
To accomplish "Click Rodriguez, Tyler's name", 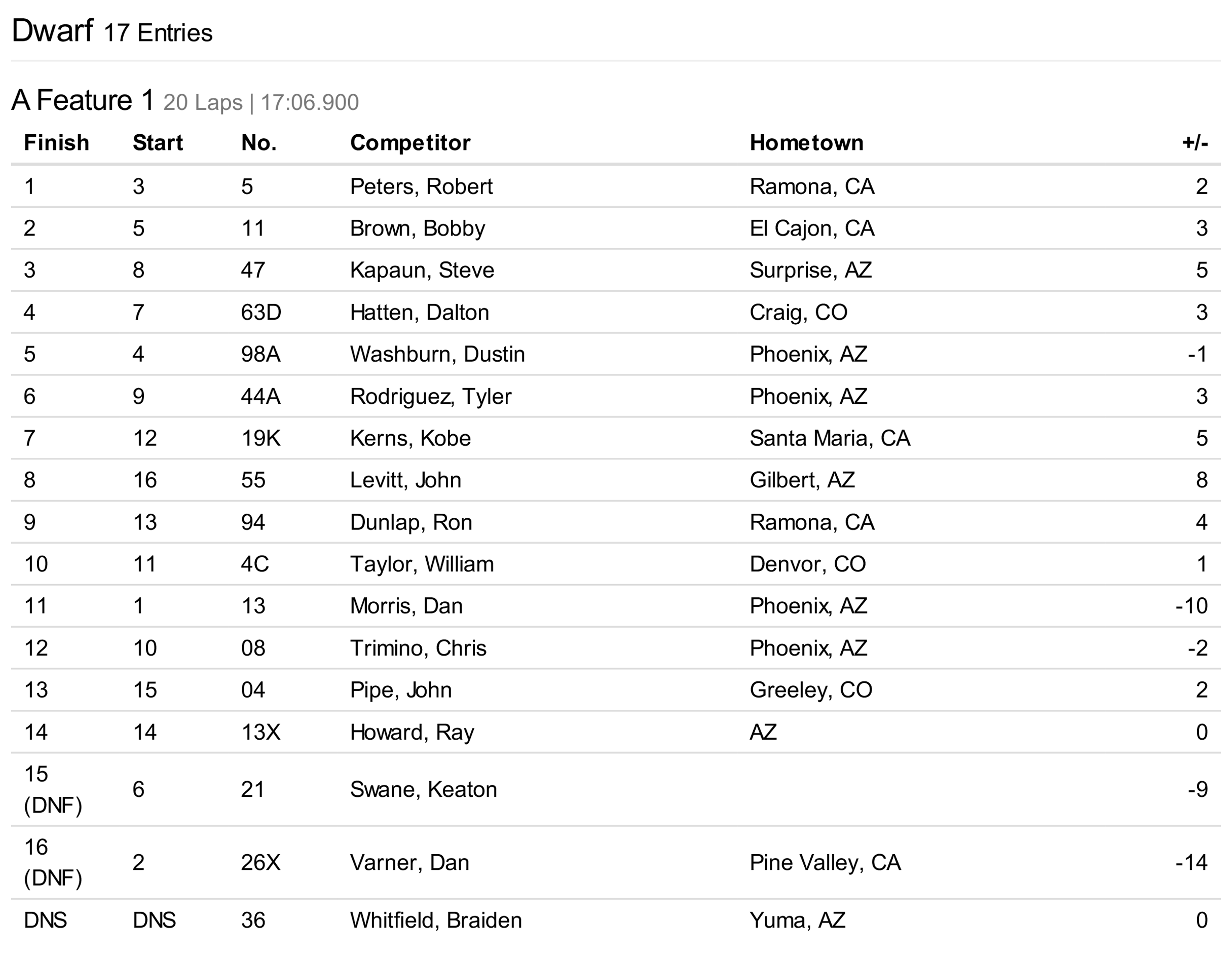I will point(430,396).
